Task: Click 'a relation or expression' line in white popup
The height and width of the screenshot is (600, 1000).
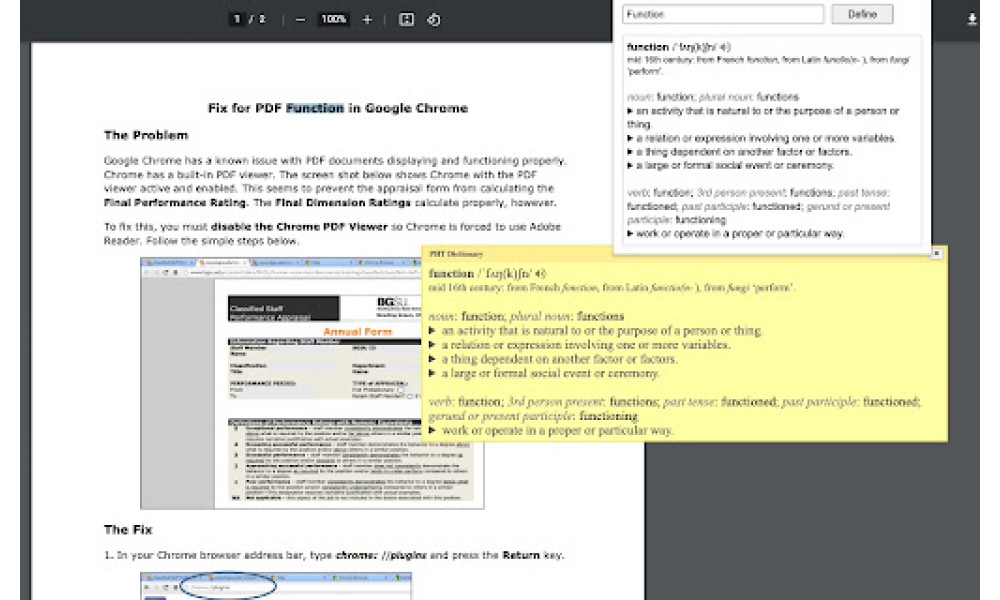Action: pos(766,138)
